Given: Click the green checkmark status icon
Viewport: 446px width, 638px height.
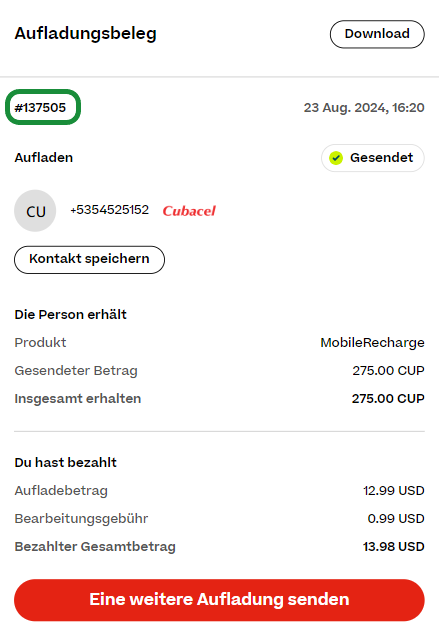Looking at the screenshot, I should pos(336,158).
